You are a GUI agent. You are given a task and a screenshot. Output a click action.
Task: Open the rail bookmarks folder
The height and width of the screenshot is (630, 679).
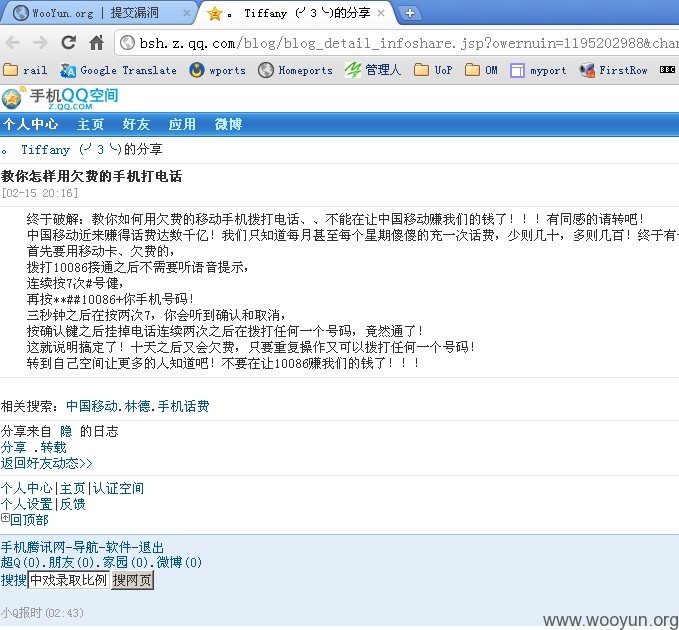click(x=25, y=70)
